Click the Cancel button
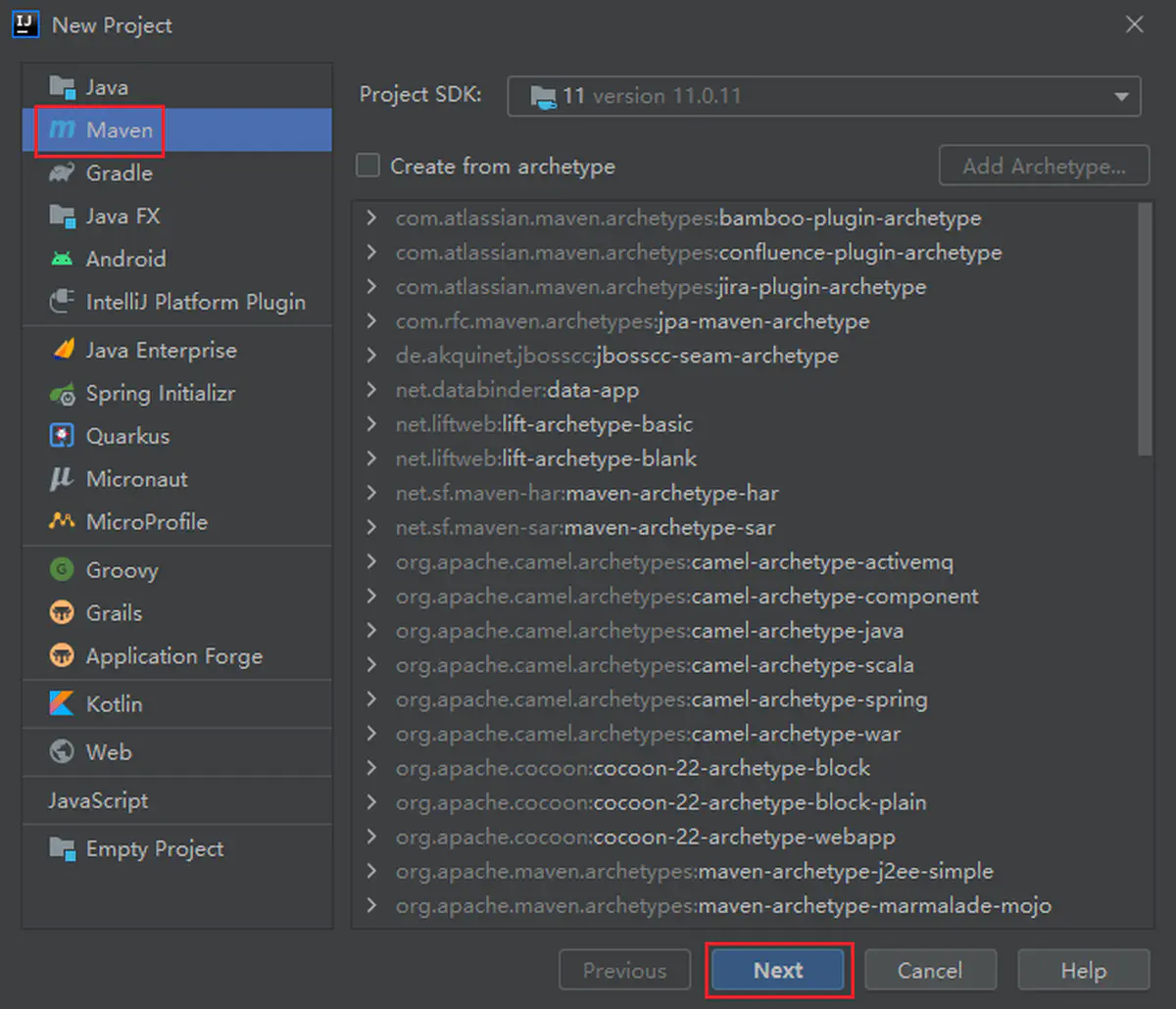1176x1009 pixels. click(930, 970)
